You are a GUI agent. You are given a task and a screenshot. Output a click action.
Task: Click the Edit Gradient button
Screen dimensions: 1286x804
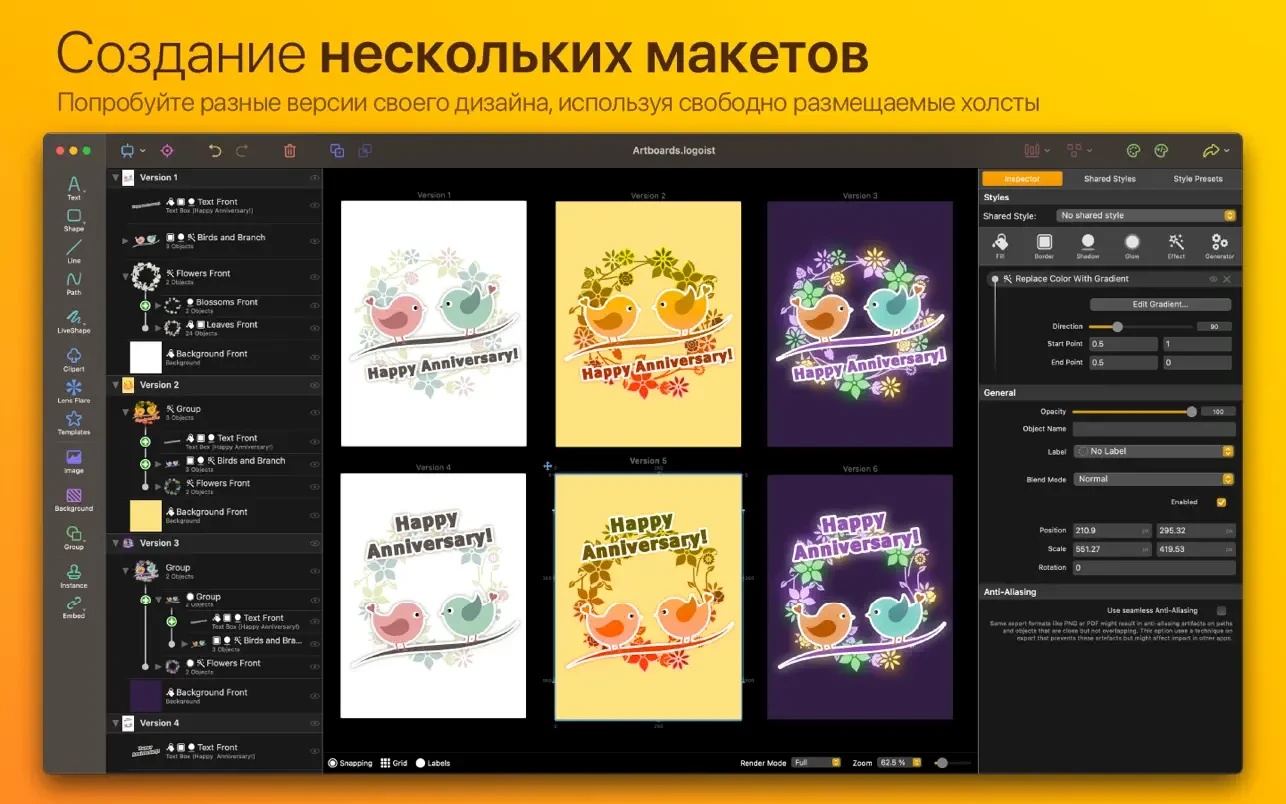(x=1160, y=304)
